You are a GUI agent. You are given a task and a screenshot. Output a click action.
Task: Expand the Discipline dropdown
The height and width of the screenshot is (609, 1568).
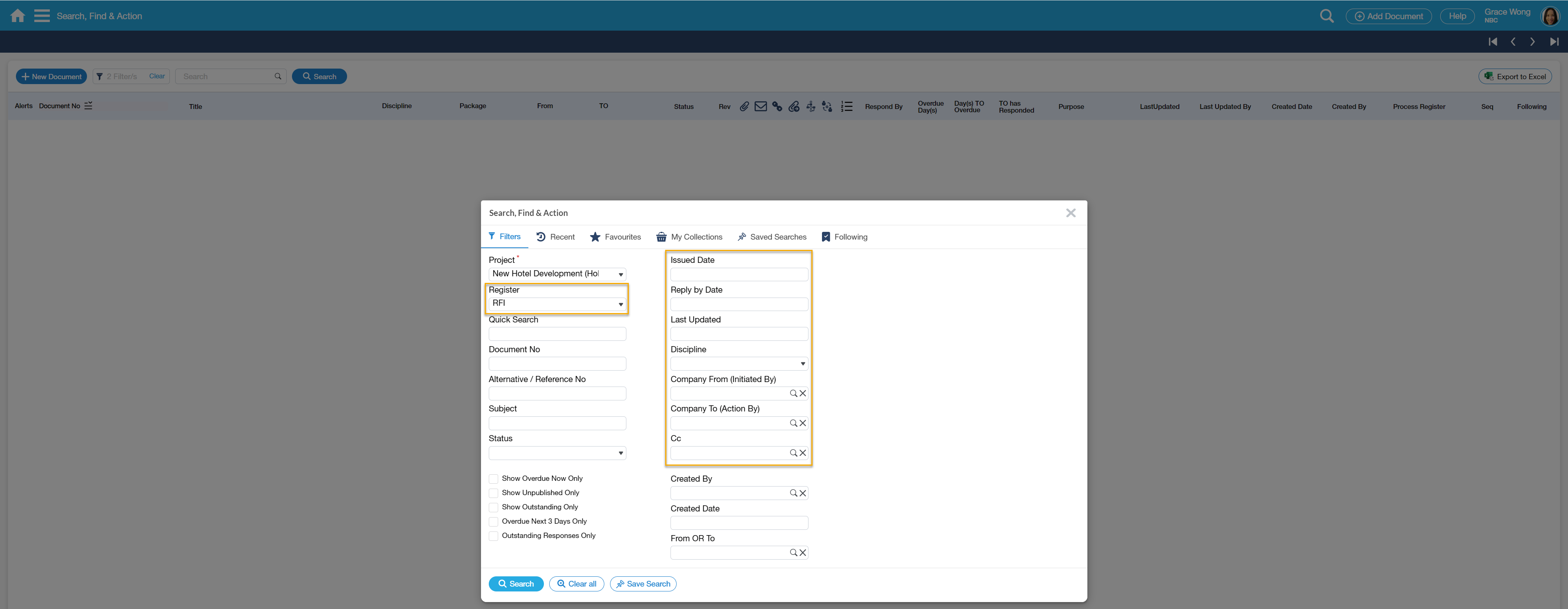coord(739,364)
